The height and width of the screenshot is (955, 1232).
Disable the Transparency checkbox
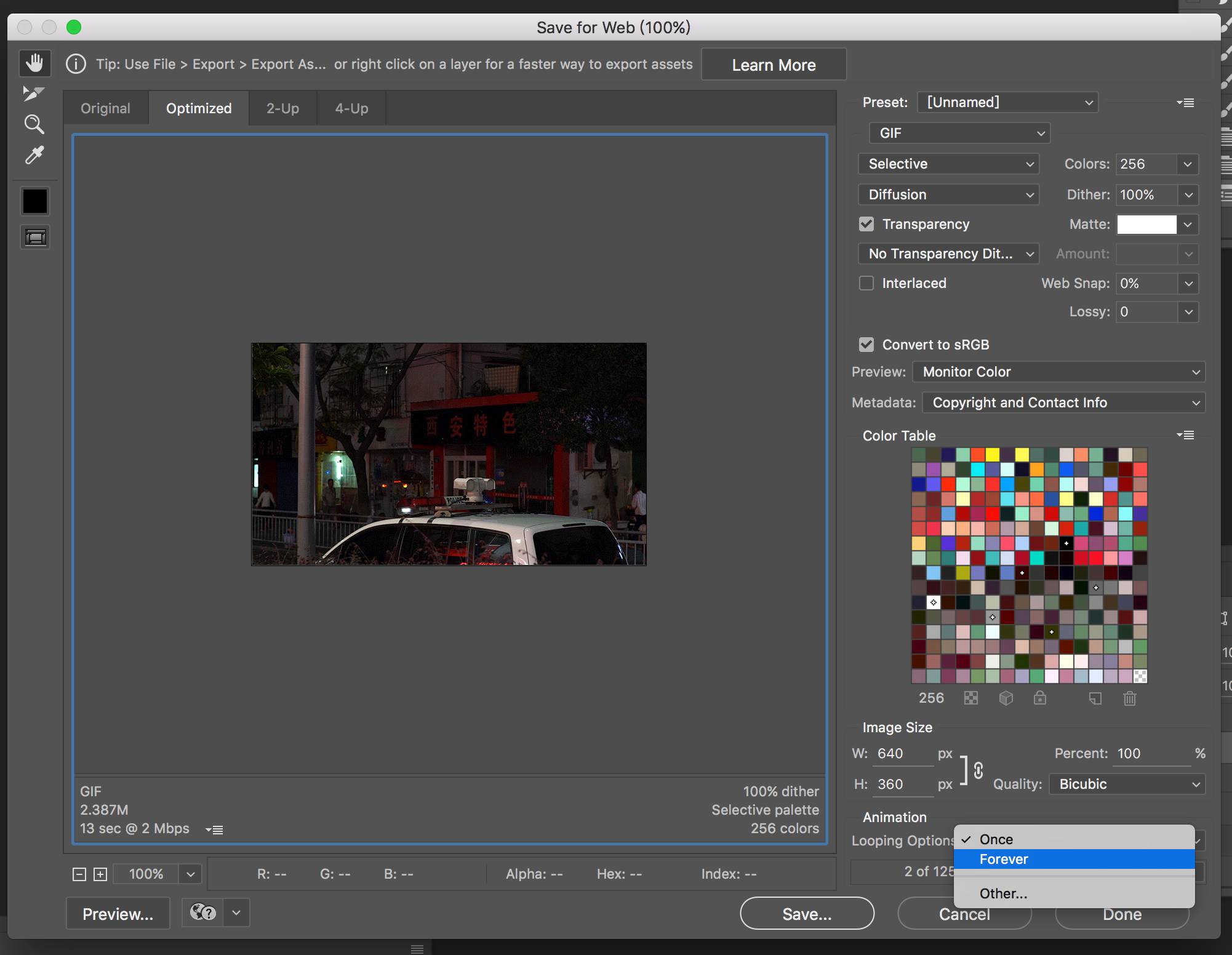point(866,224)
